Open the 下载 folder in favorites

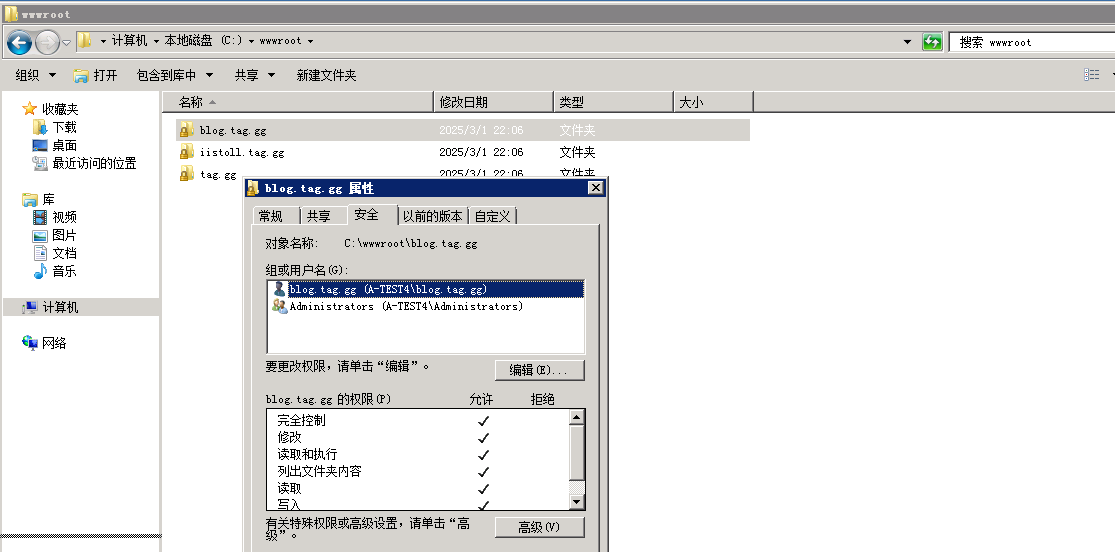coord(64,127)
